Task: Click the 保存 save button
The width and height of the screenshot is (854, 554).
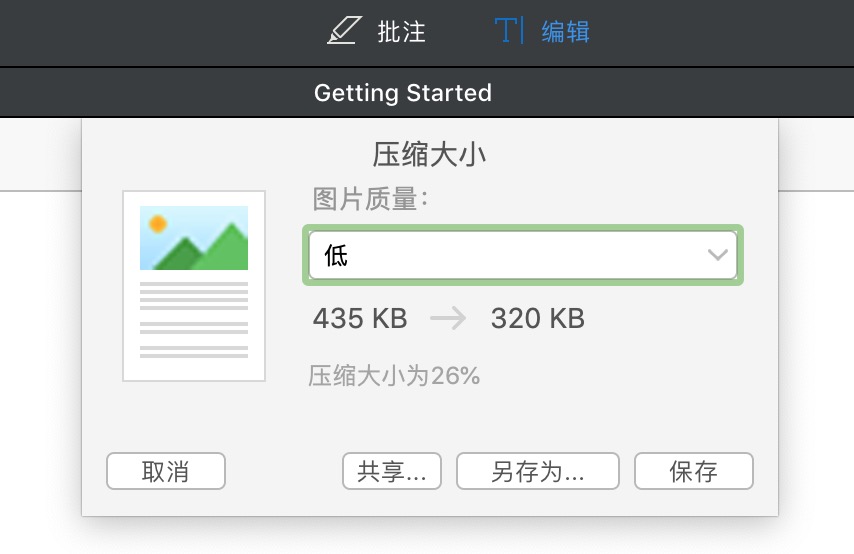Action: coord(693,471)
